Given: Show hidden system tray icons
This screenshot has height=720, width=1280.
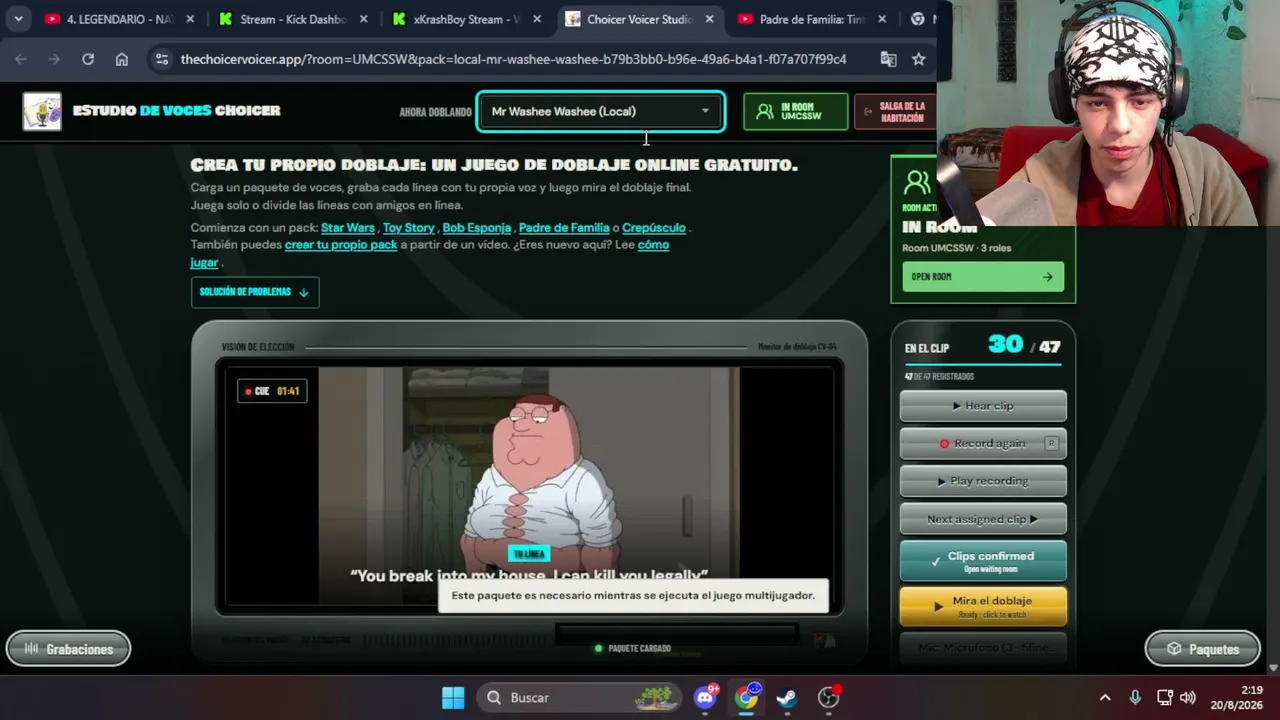Looking at the screenshot, I should [x=1105, y=697].
